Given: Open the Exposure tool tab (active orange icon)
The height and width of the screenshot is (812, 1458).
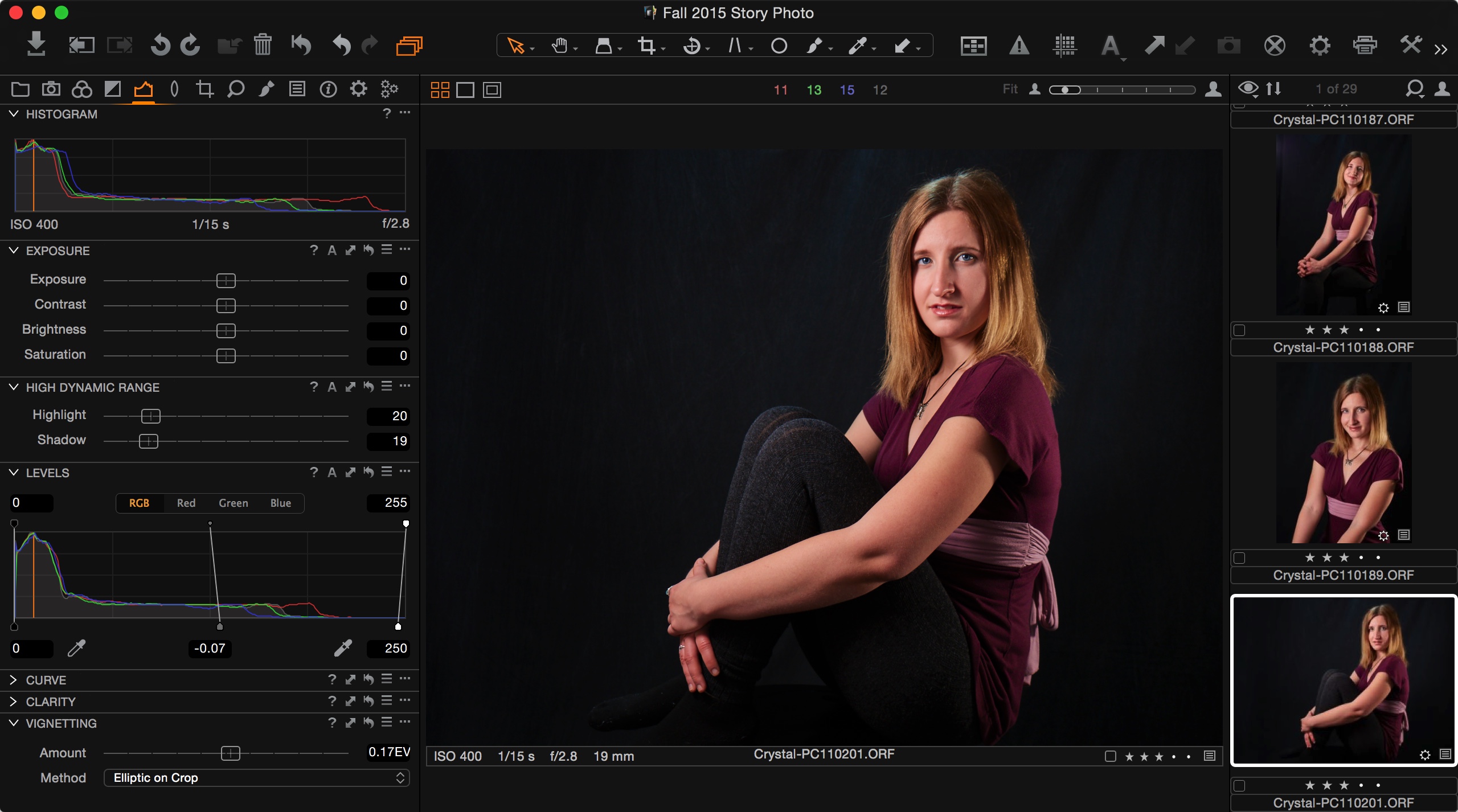Looking at the screenshot, I should coord(143,89).
